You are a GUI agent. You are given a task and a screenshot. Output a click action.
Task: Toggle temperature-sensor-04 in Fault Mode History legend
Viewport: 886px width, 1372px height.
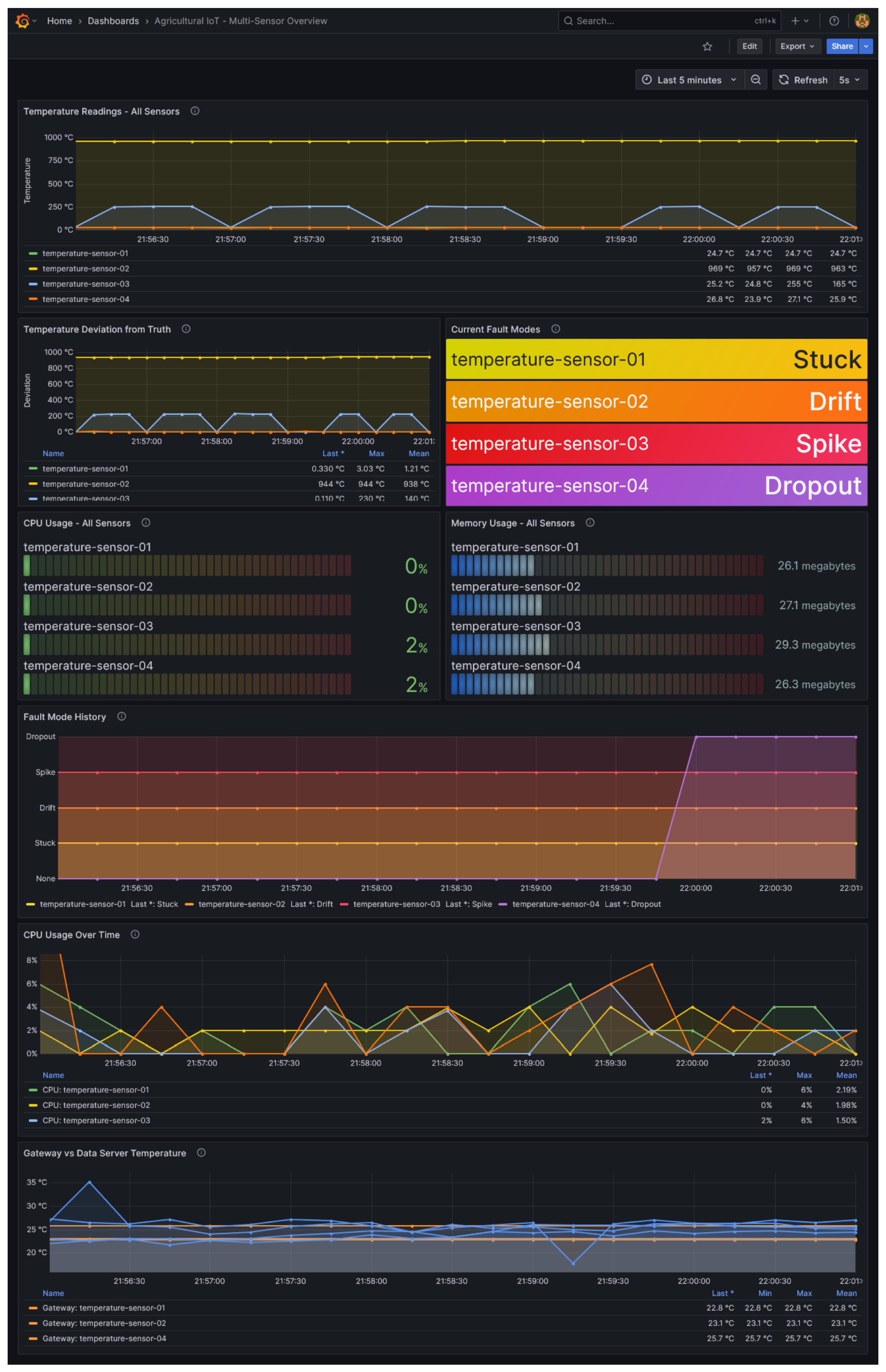click(x=555, y=904)
